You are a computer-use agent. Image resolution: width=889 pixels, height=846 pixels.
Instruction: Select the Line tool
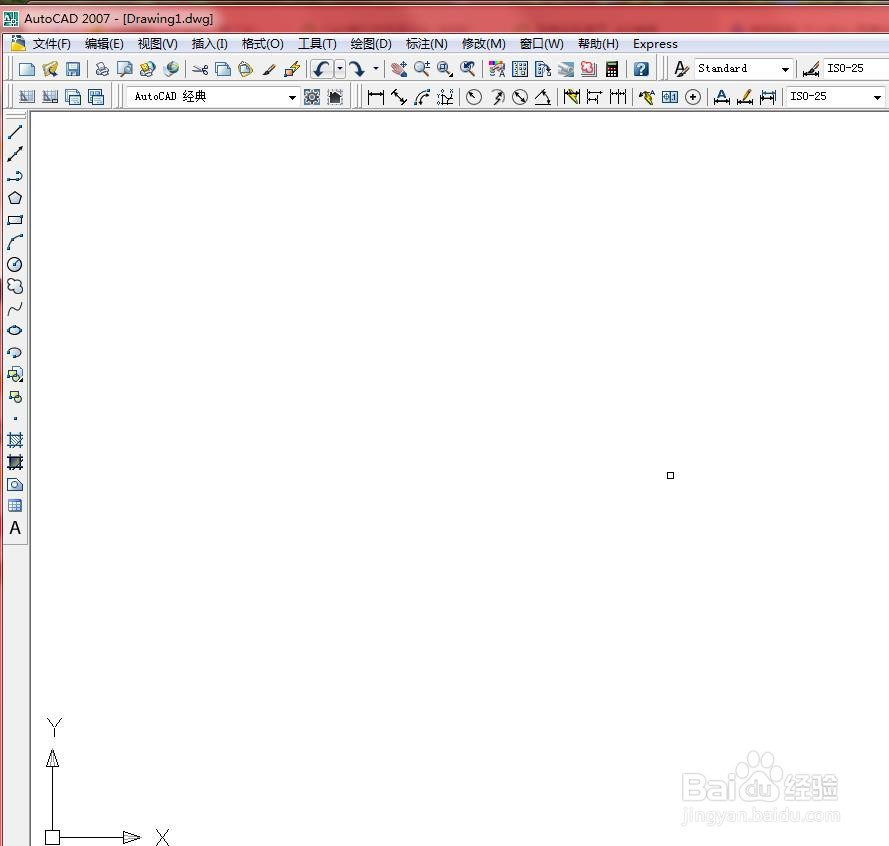pyautogui.click(x=15, y=132)
